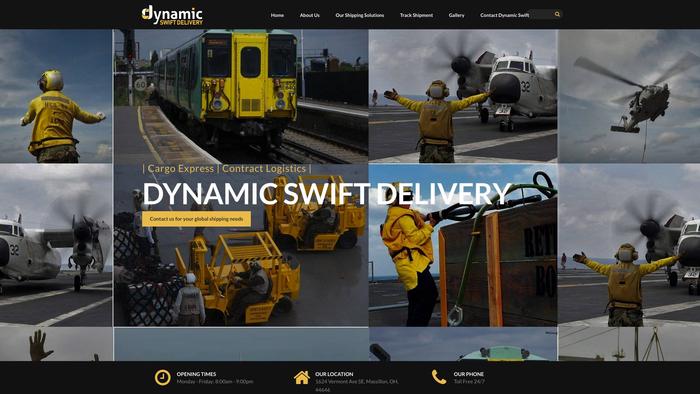Select the 'OUR PHONE' heading text
The width and height of the screenshot is (700, 394).
click(x=468, y=374)
